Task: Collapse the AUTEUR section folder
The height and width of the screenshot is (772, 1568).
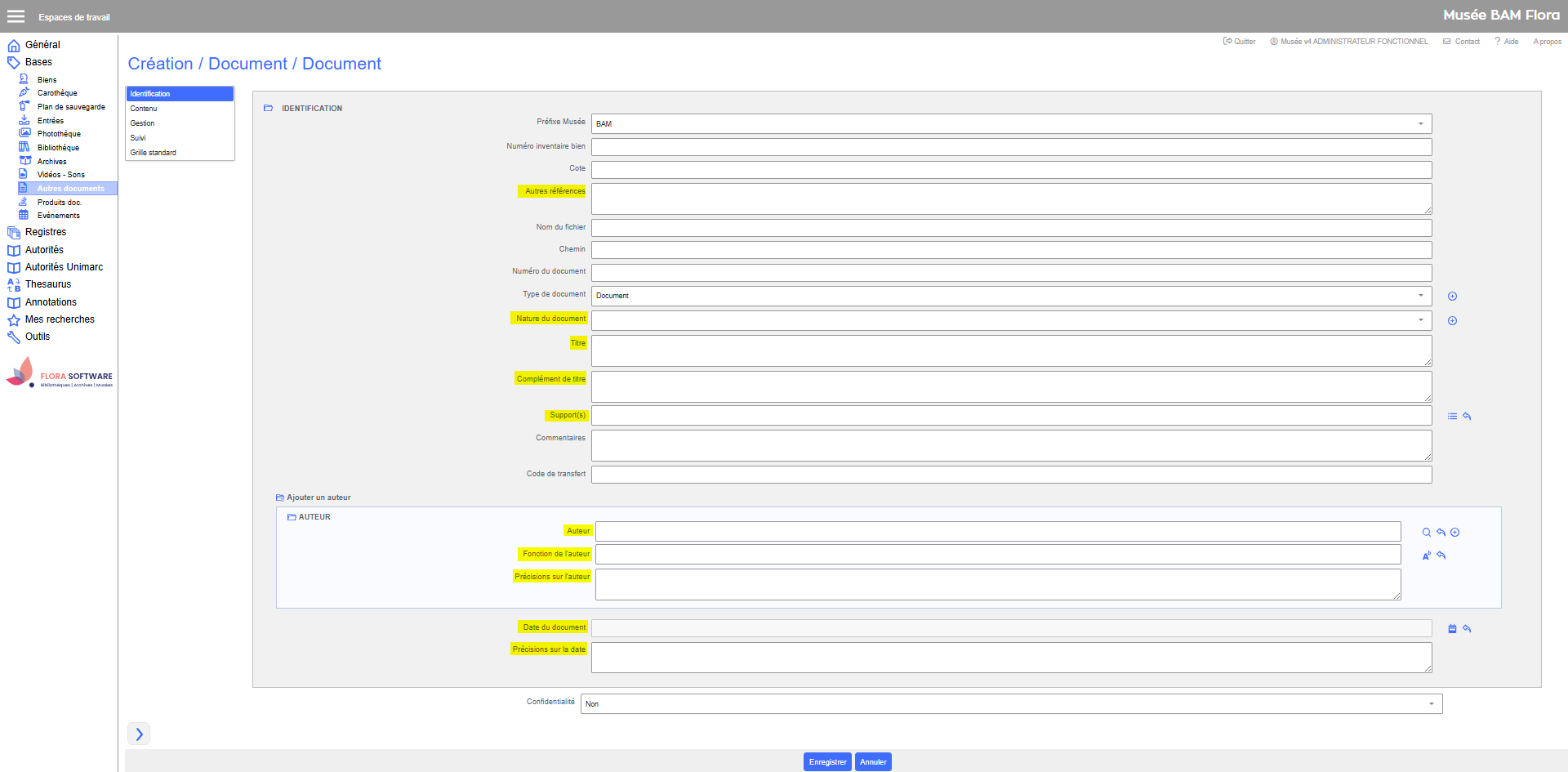Action: pos(292,517)
